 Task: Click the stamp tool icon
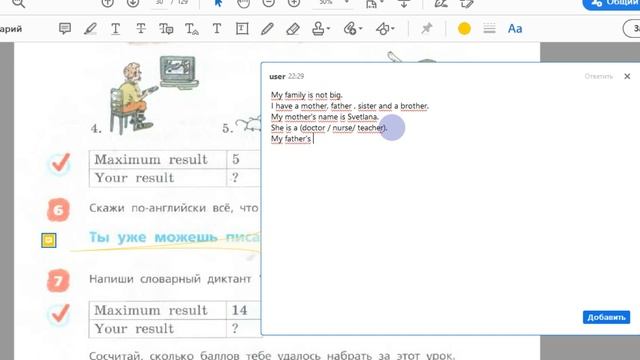pyautogui.click(x=318, y=29)
